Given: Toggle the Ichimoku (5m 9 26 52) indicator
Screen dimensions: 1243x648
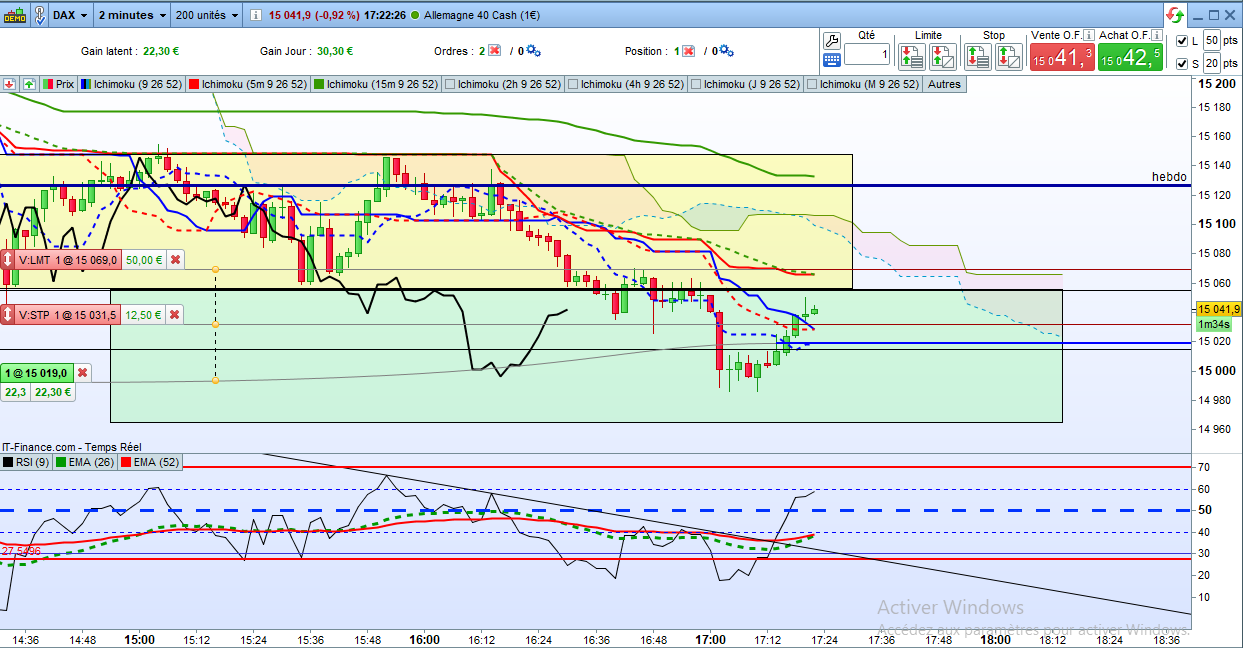Looking at the screenshot, I should tap(246, 84).
